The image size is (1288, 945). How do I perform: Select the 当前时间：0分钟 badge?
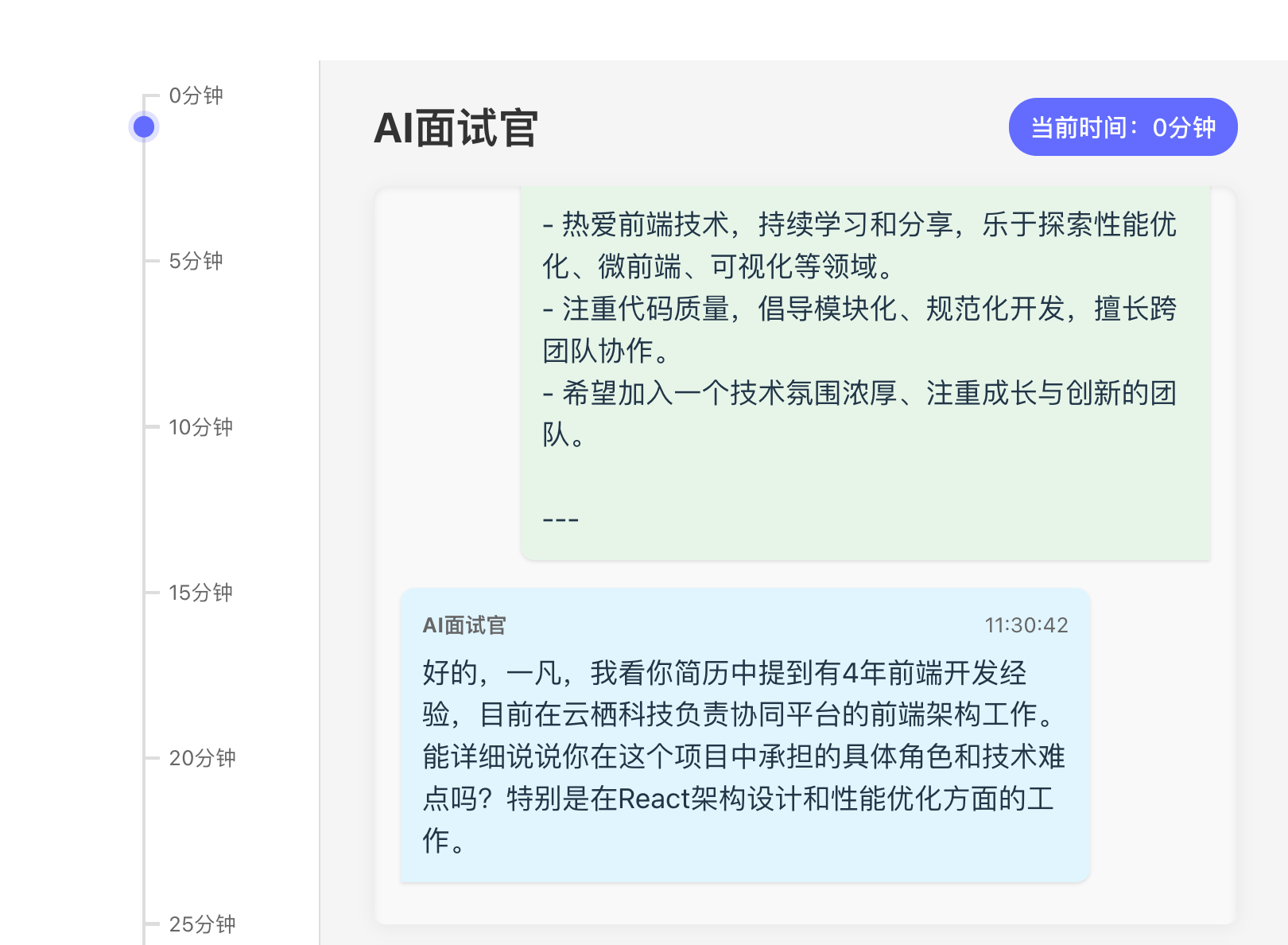point(1122,126)
